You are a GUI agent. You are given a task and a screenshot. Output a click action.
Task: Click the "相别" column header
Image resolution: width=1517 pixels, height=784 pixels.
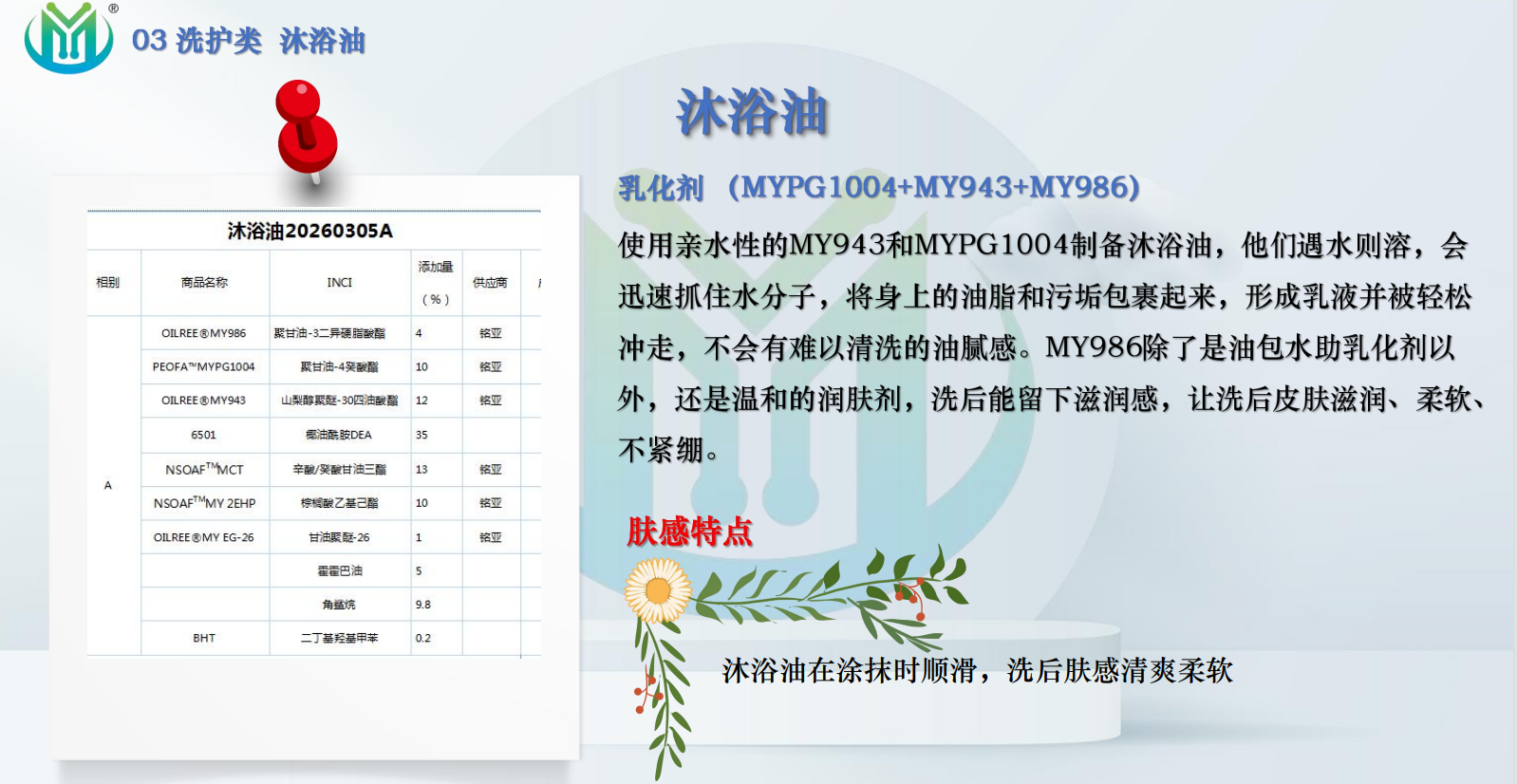click(108, 283)
